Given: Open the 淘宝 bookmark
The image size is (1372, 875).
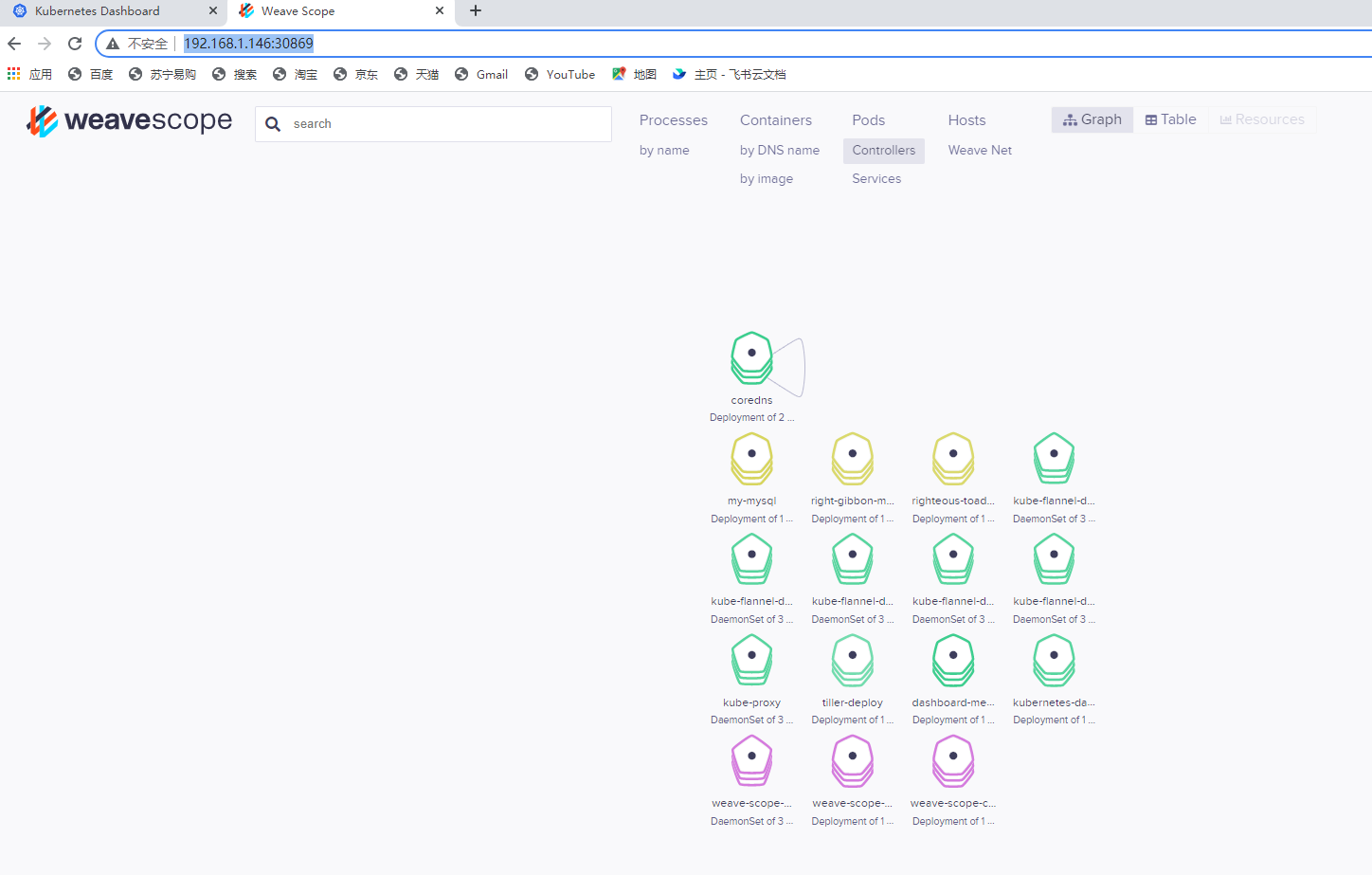Looking at the screenshot, I should (295, 74).
